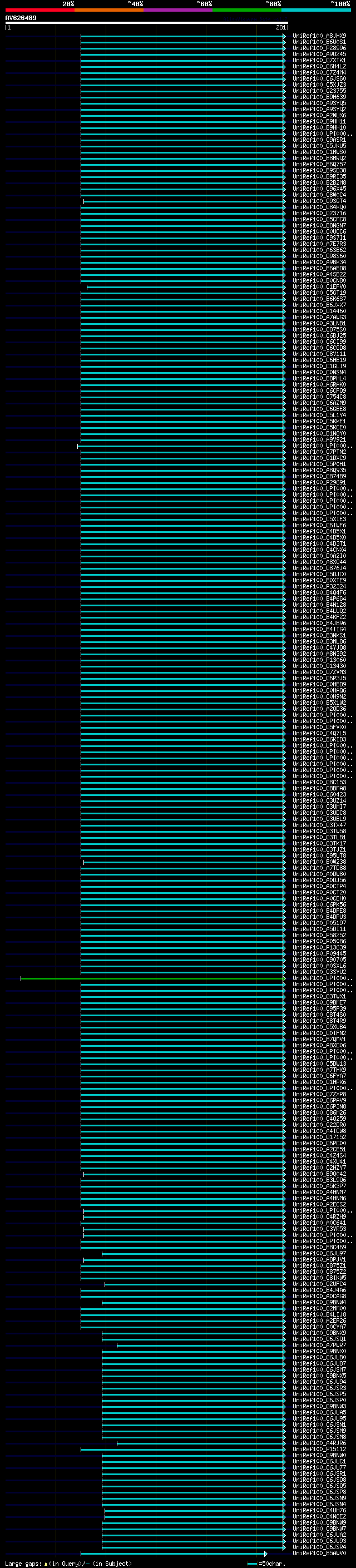This screenshot has height=1568, width=356.
Task: Select hit label UniRef100_B6Q757
Action: pyautogui.click(x=319, y=164)
